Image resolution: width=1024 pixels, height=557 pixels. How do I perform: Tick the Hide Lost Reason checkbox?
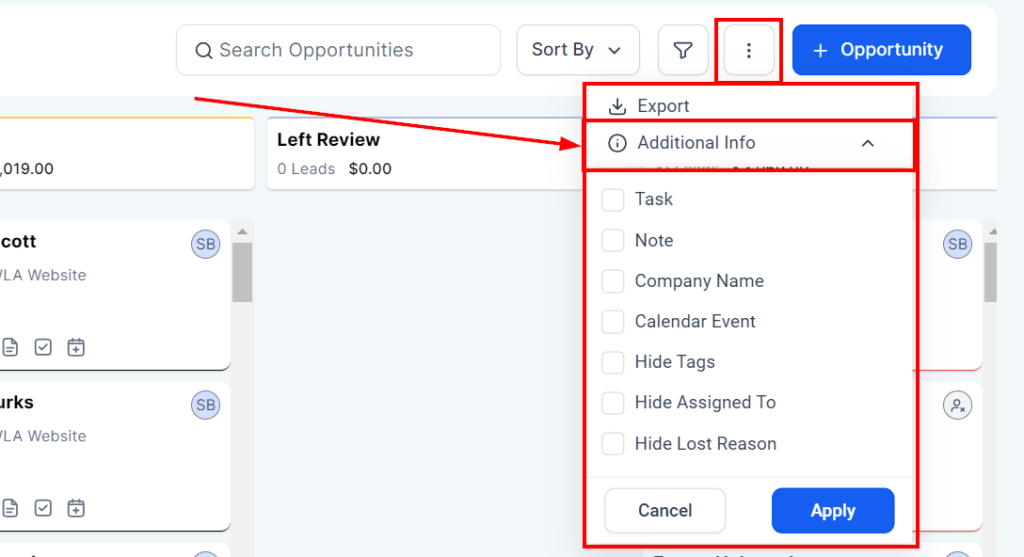pyautogui.click(x=613, y=444)
